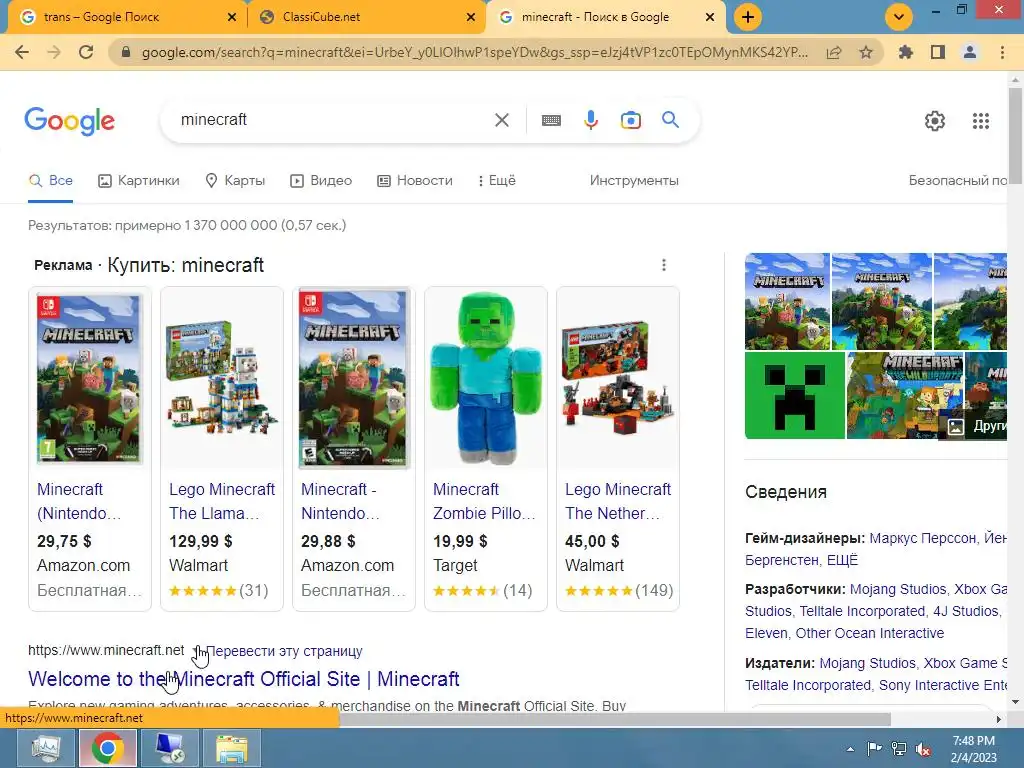Open the Extensions puzzle icon
This screenshot has height=768, width=1024.
(906, 52)
